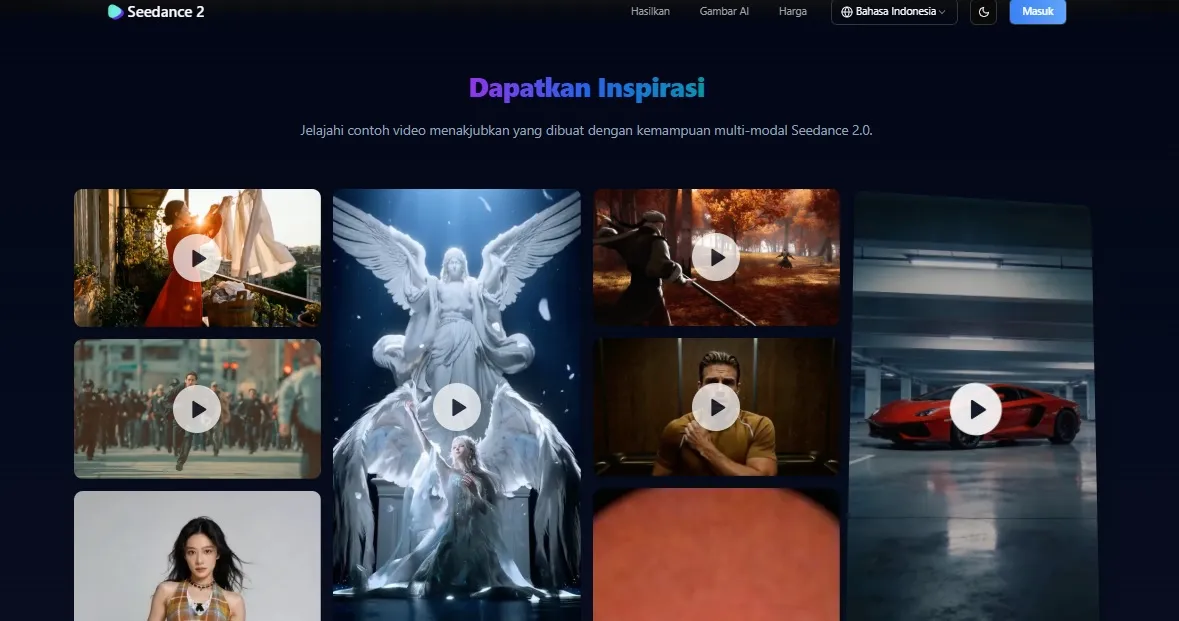Viewport: 1179px width, 621px height.
Task: Play the laundry balcony video
Action: (x=197, y=259)
